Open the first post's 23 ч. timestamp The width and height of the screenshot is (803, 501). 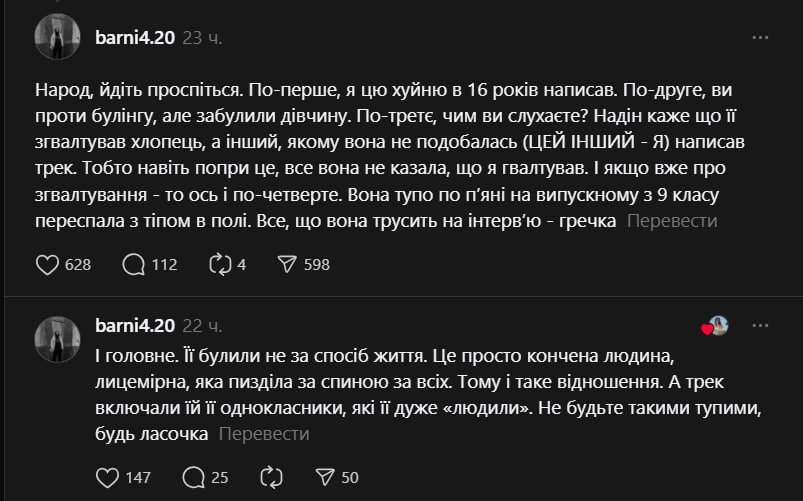202,37
